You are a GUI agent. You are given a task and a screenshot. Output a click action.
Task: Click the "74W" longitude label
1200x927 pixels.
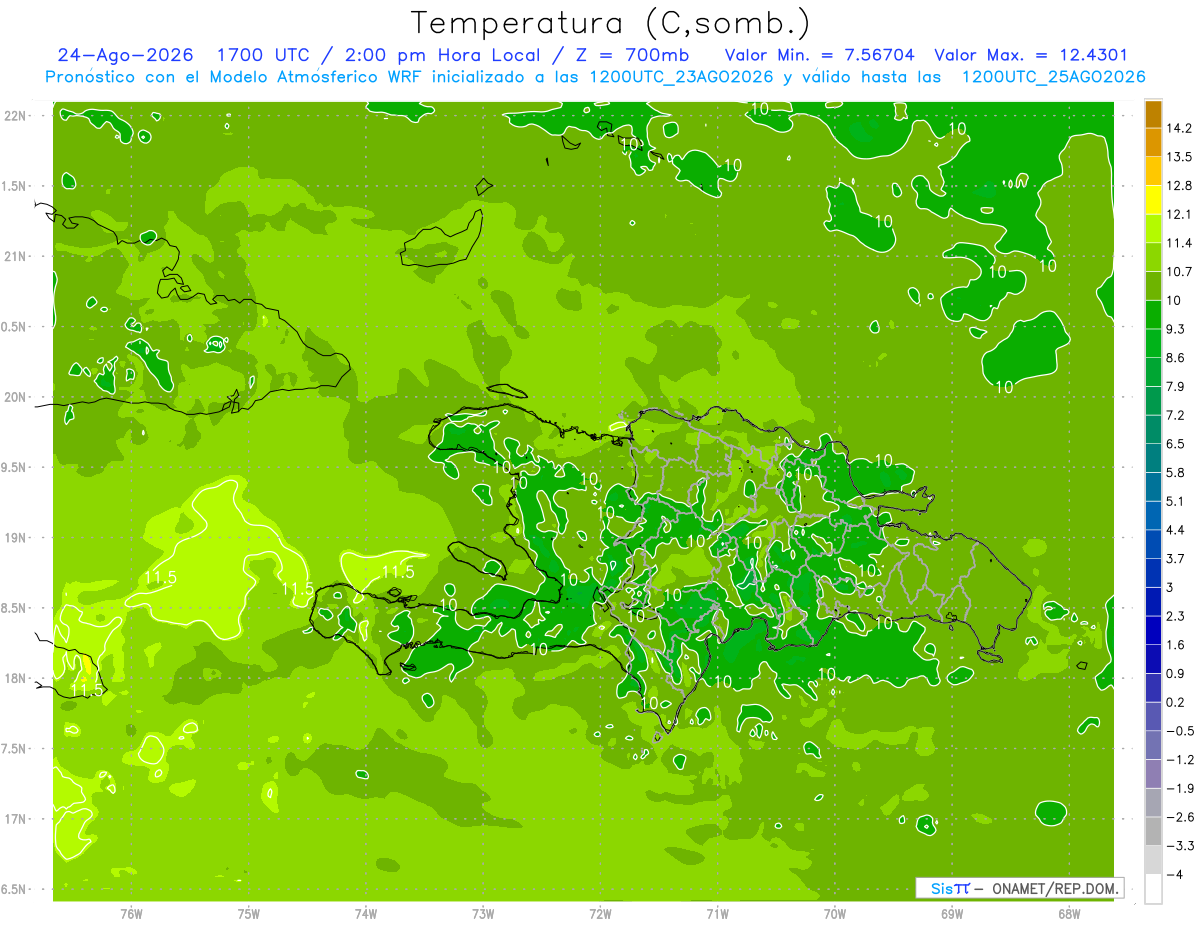pos(366,914)
